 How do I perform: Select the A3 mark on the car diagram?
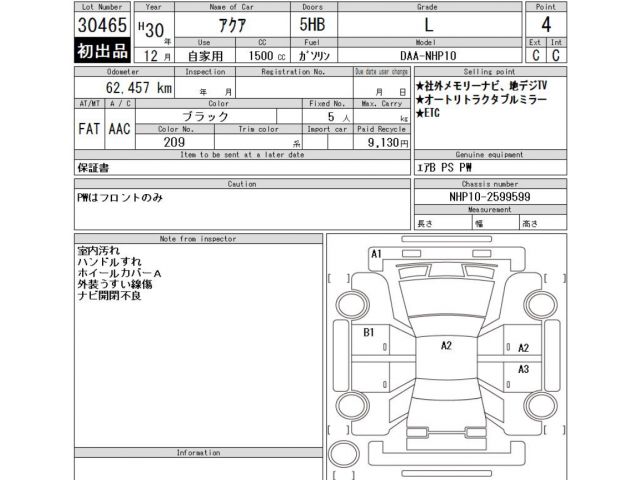pyautogui.click(x=523, y=369)
